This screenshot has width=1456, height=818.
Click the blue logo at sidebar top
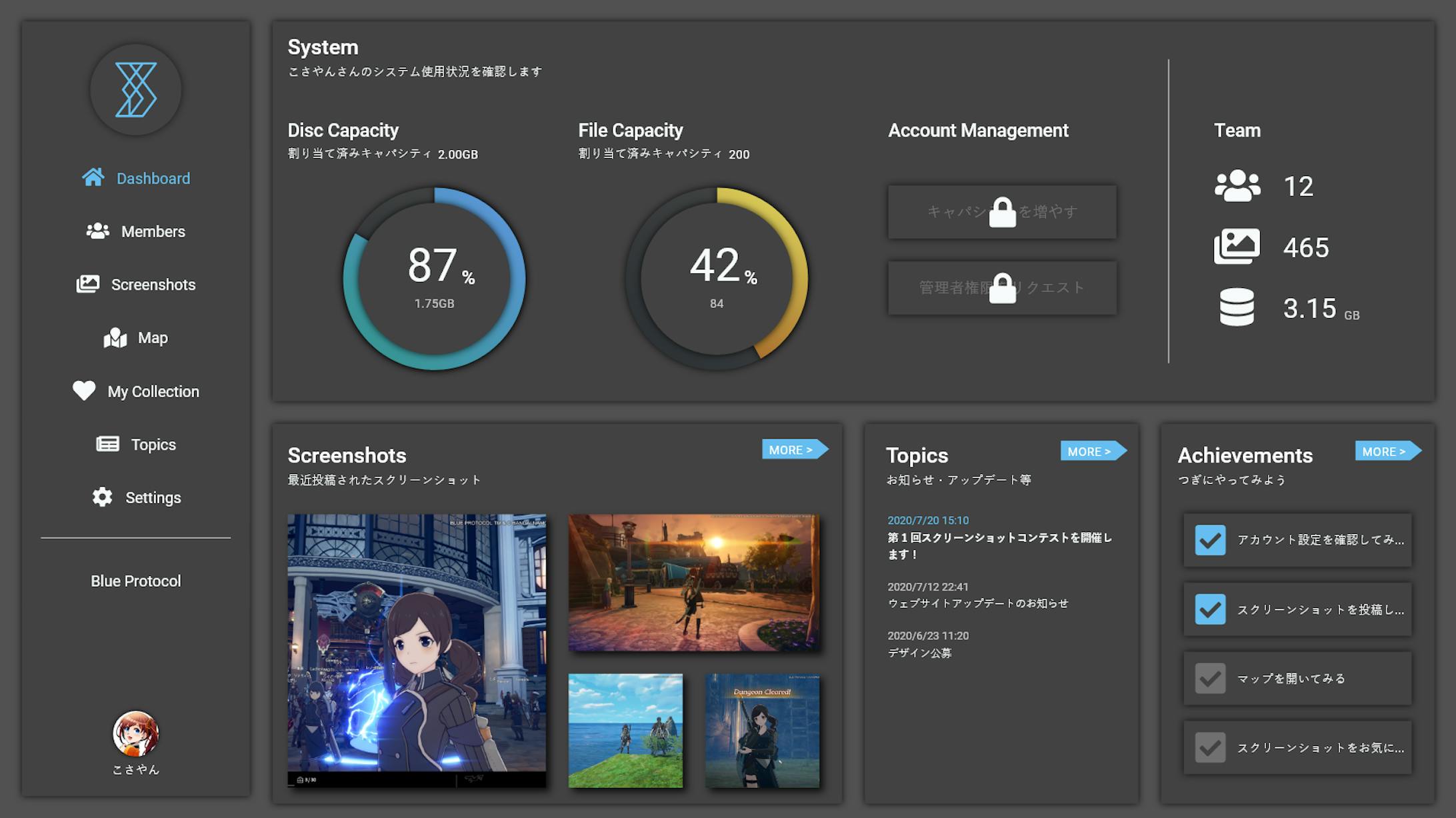click(x=135, y=90)
